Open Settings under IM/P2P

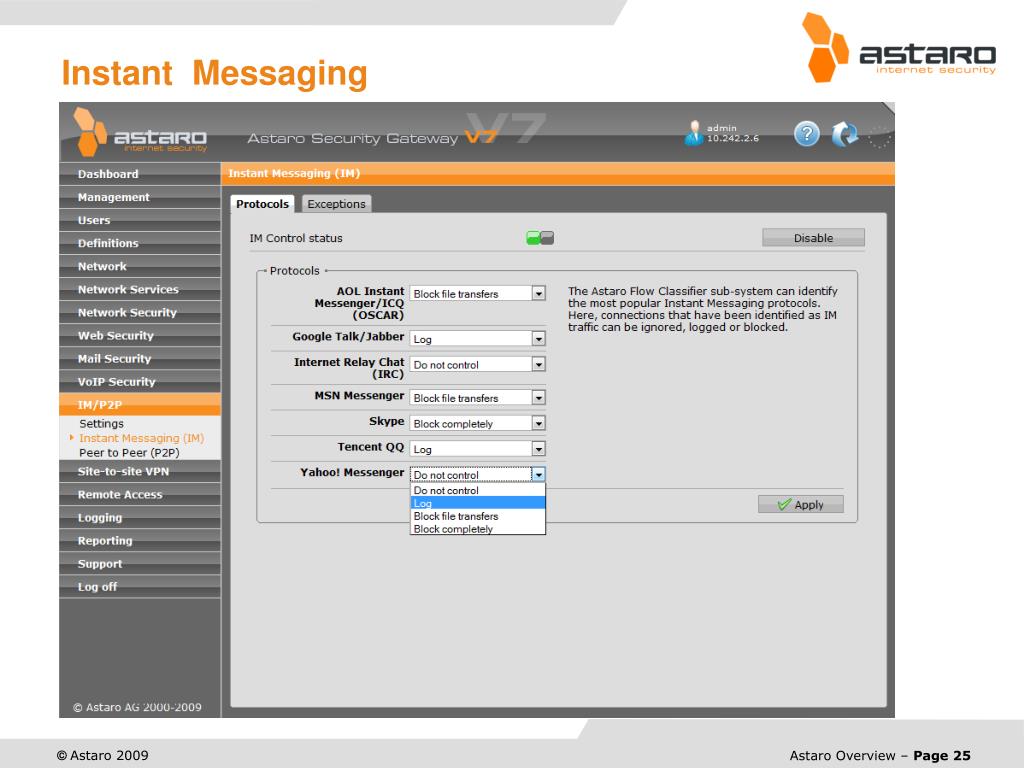pos(101,423)
